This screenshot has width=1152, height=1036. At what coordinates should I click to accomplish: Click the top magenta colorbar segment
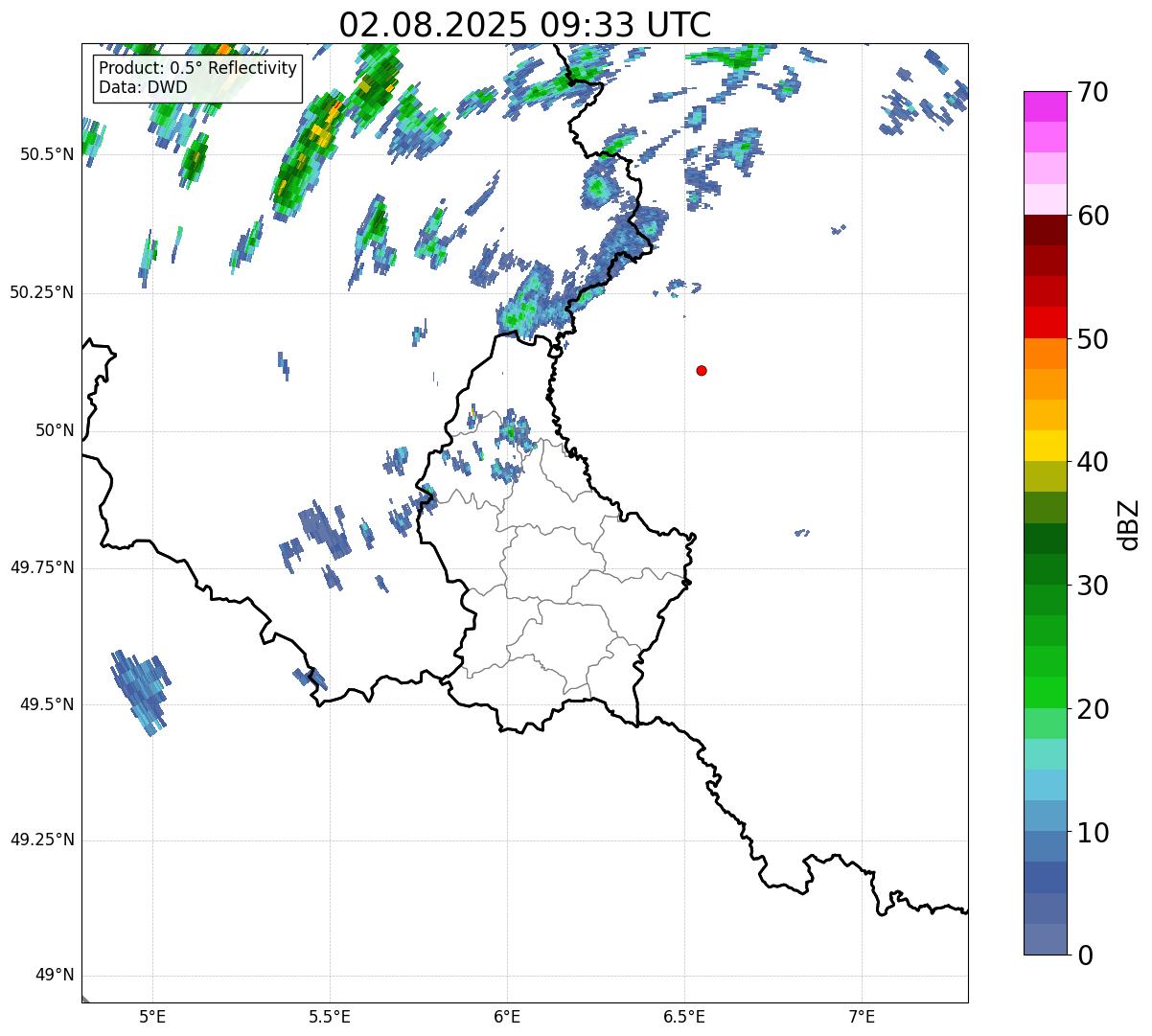1045,106
